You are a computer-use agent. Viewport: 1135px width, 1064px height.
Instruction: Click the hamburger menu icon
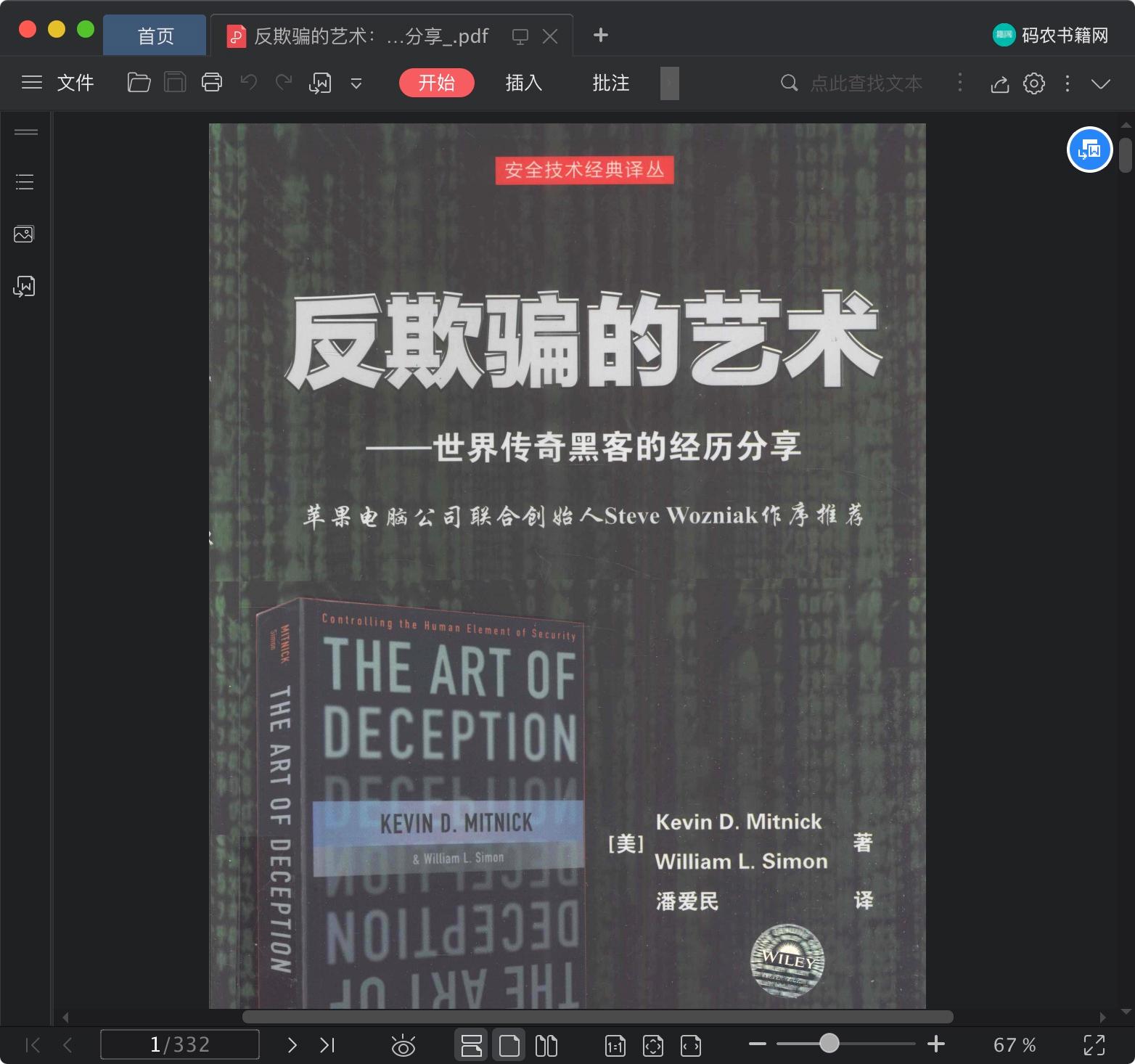(31, 83)
